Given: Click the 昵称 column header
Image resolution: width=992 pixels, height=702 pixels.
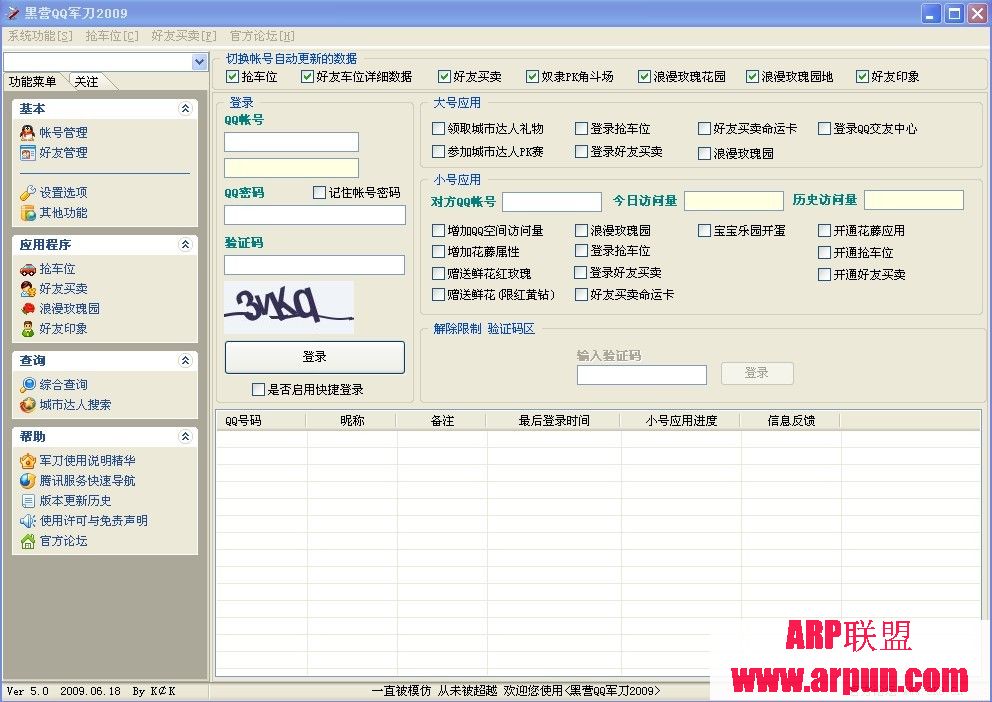Looking at the screenshot, I should (352, 421).
